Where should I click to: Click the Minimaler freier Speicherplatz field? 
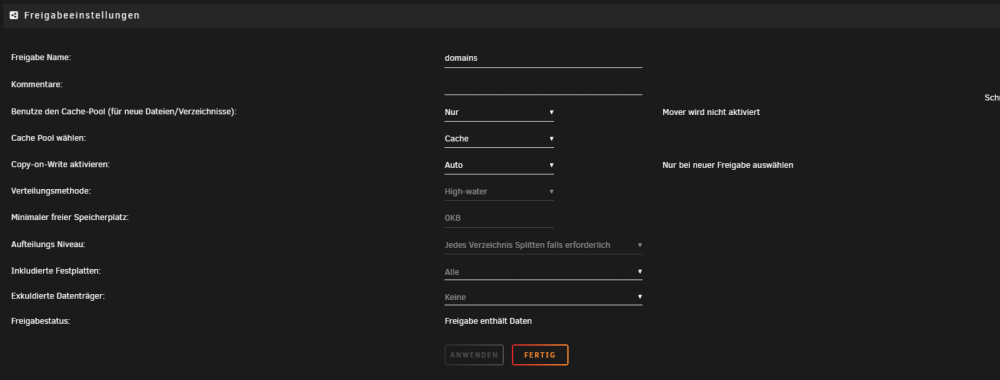tap(499, 218)
